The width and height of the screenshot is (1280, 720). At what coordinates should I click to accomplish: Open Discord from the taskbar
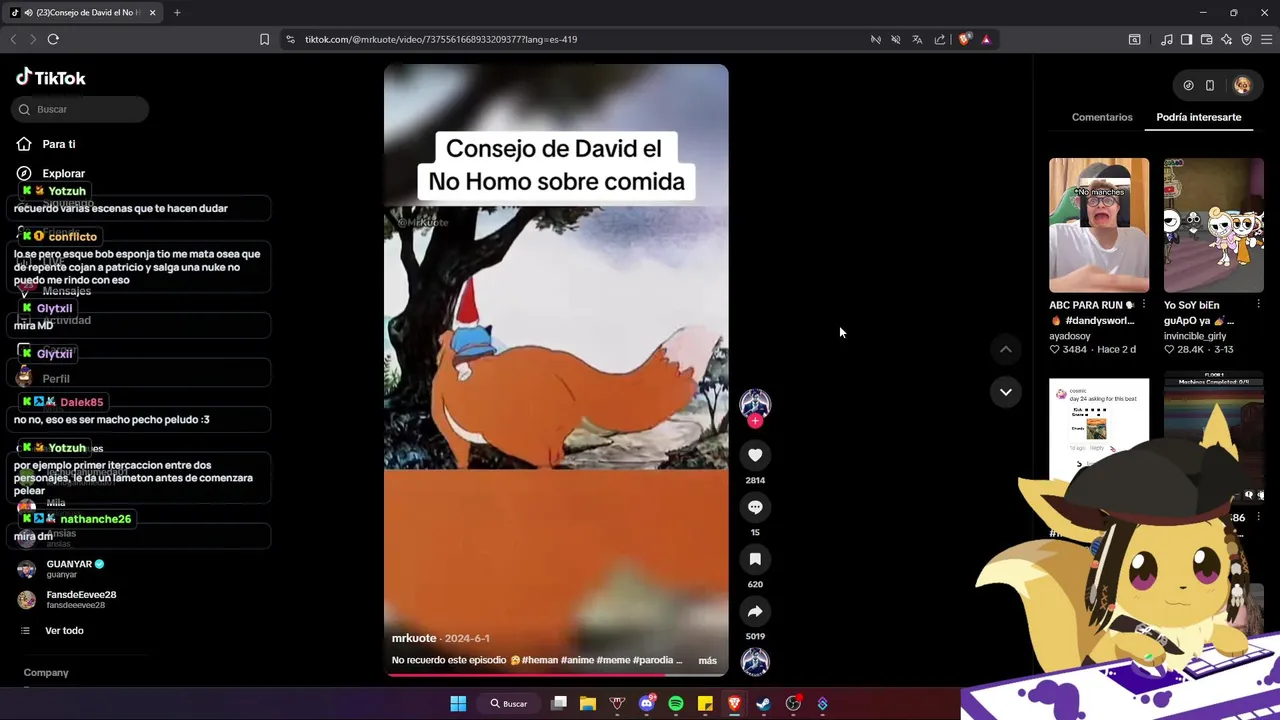[x=646, y=703]
